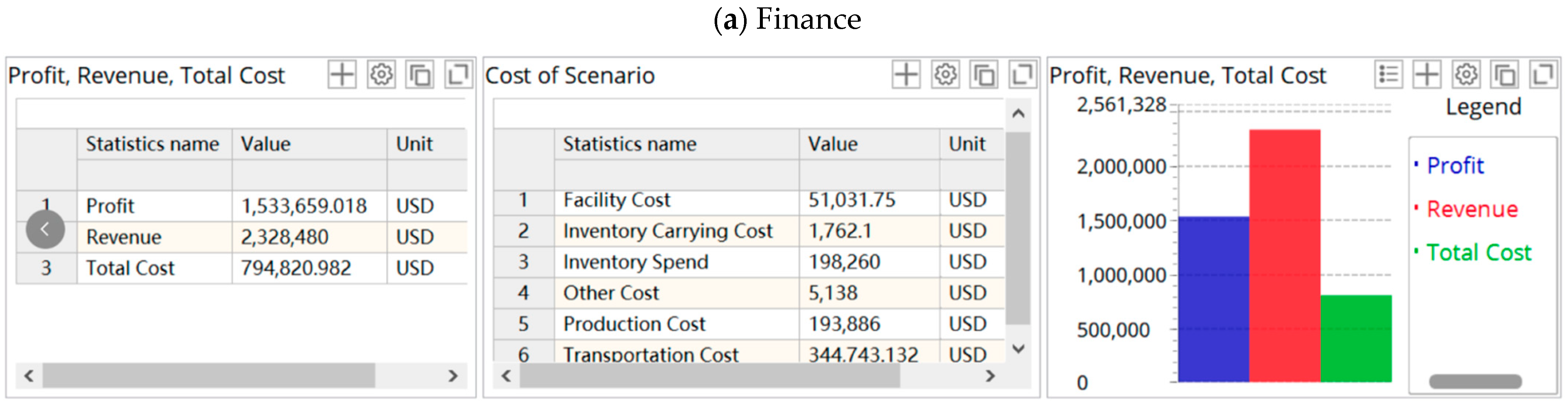Click copy icon in the chart panel
The image size is (1568, 405).
pyautogui.click(x=1504, y=75)
